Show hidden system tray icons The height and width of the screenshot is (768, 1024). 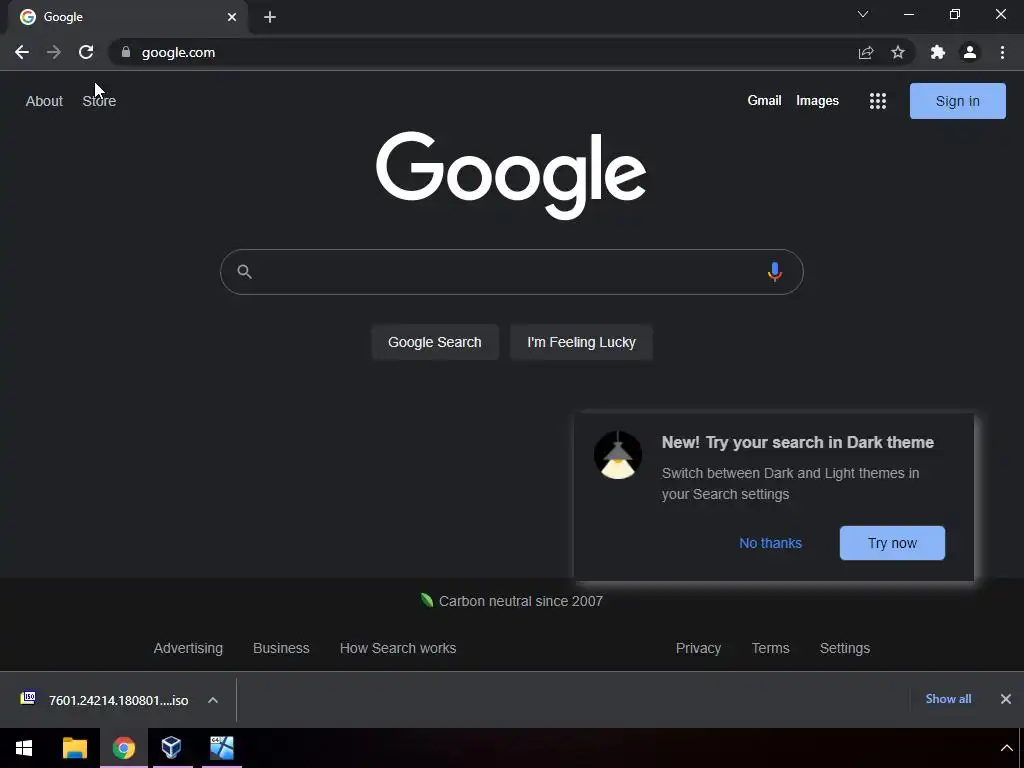[1006, 748]
